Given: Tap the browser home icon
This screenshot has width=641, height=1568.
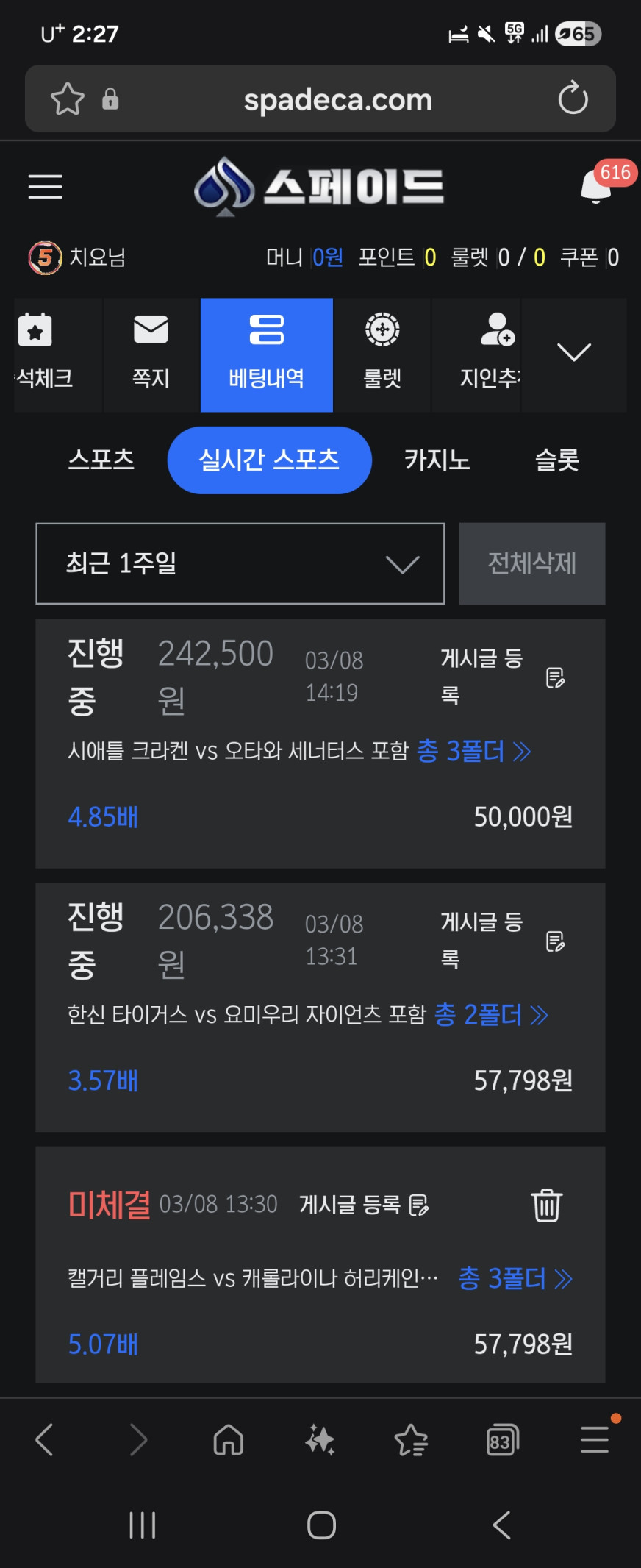Looking at the screenshot, I should point(229,1440).
